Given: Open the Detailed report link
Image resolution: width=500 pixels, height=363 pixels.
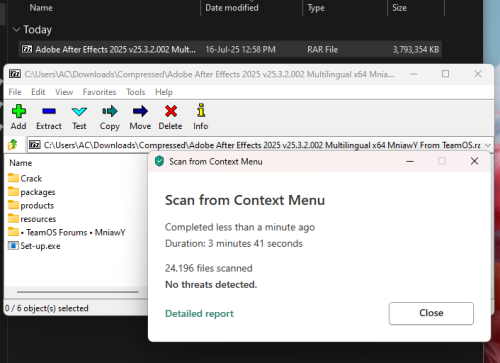Looking at the screenshot, I should (199, 314).
